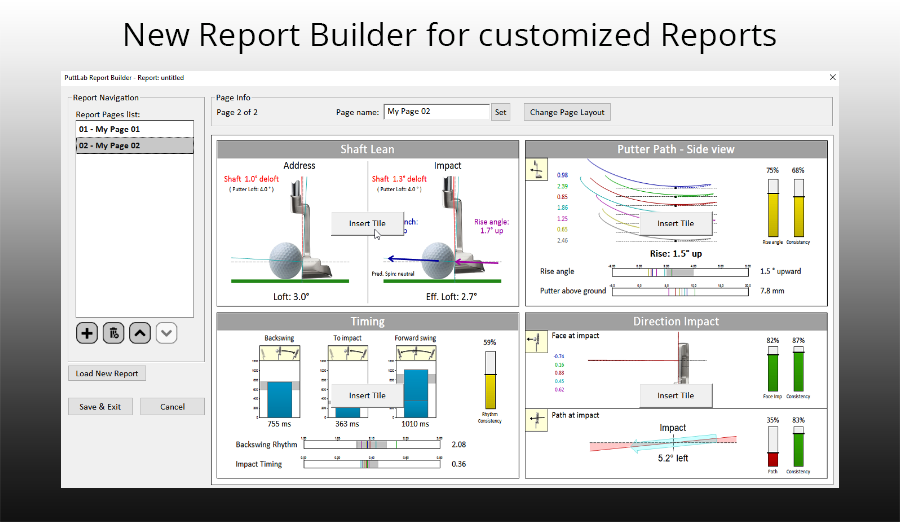Screen dimensions: 900x522
Task: Click the Face at impact tile icon
Action: [x=537, y=341]
